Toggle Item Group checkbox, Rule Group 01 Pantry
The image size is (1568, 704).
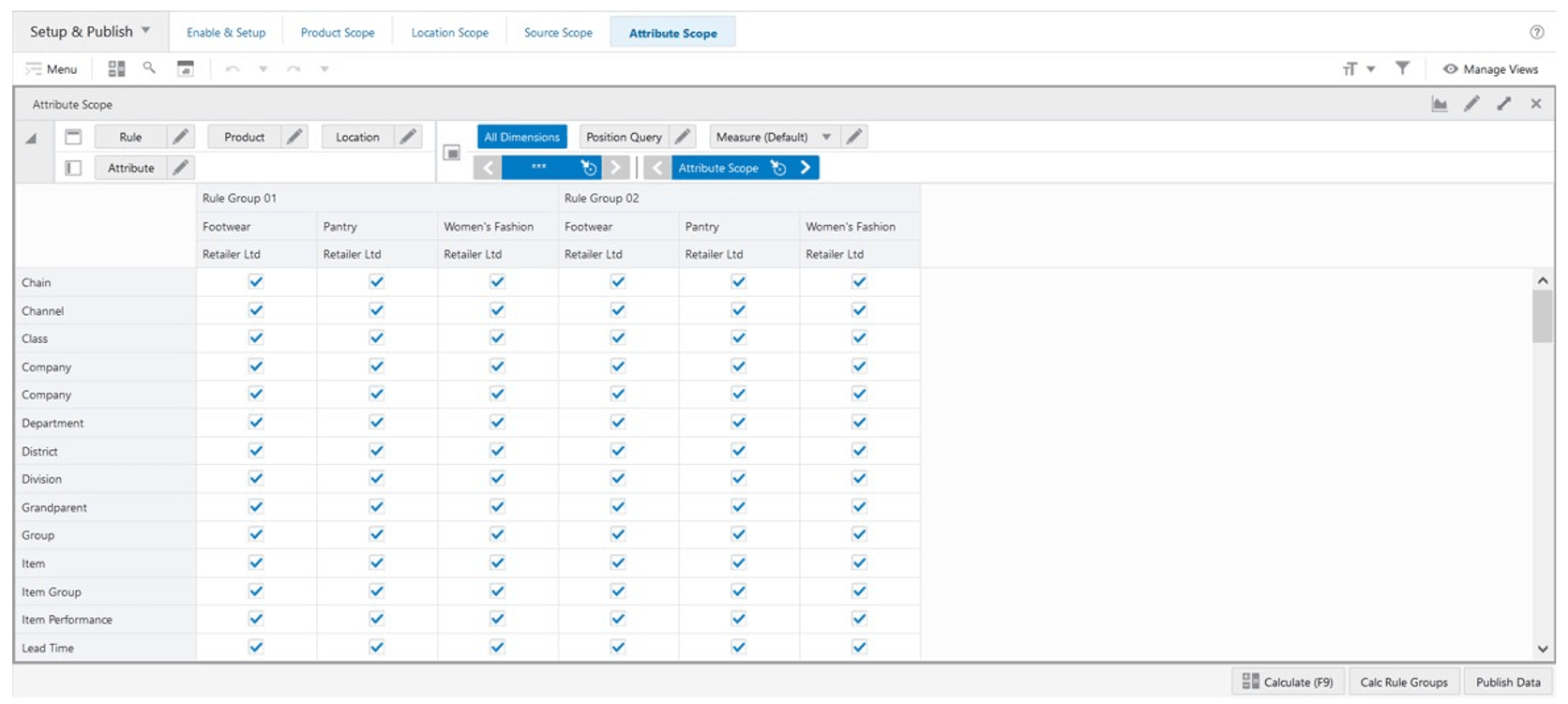[x=377, y=591]
